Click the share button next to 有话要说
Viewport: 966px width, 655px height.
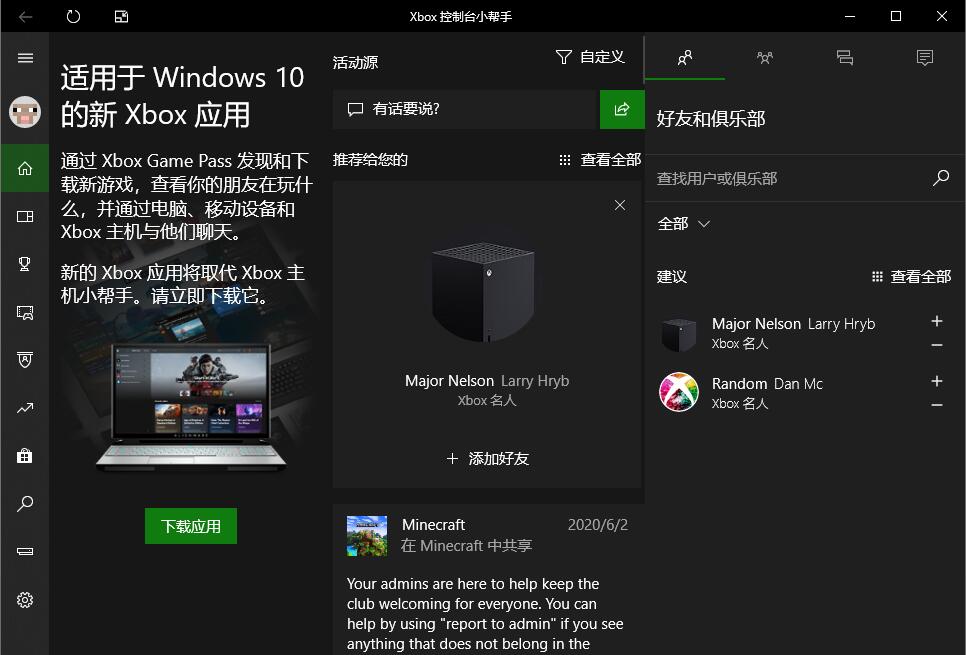click(x=621, y=109)
